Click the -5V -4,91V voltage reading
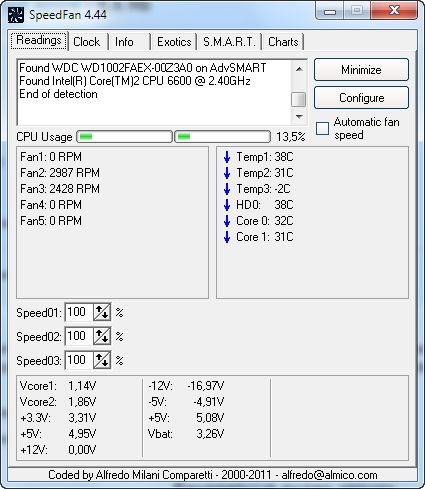The width and height of the screenshot is (425, 489). (x=186, y=402)
